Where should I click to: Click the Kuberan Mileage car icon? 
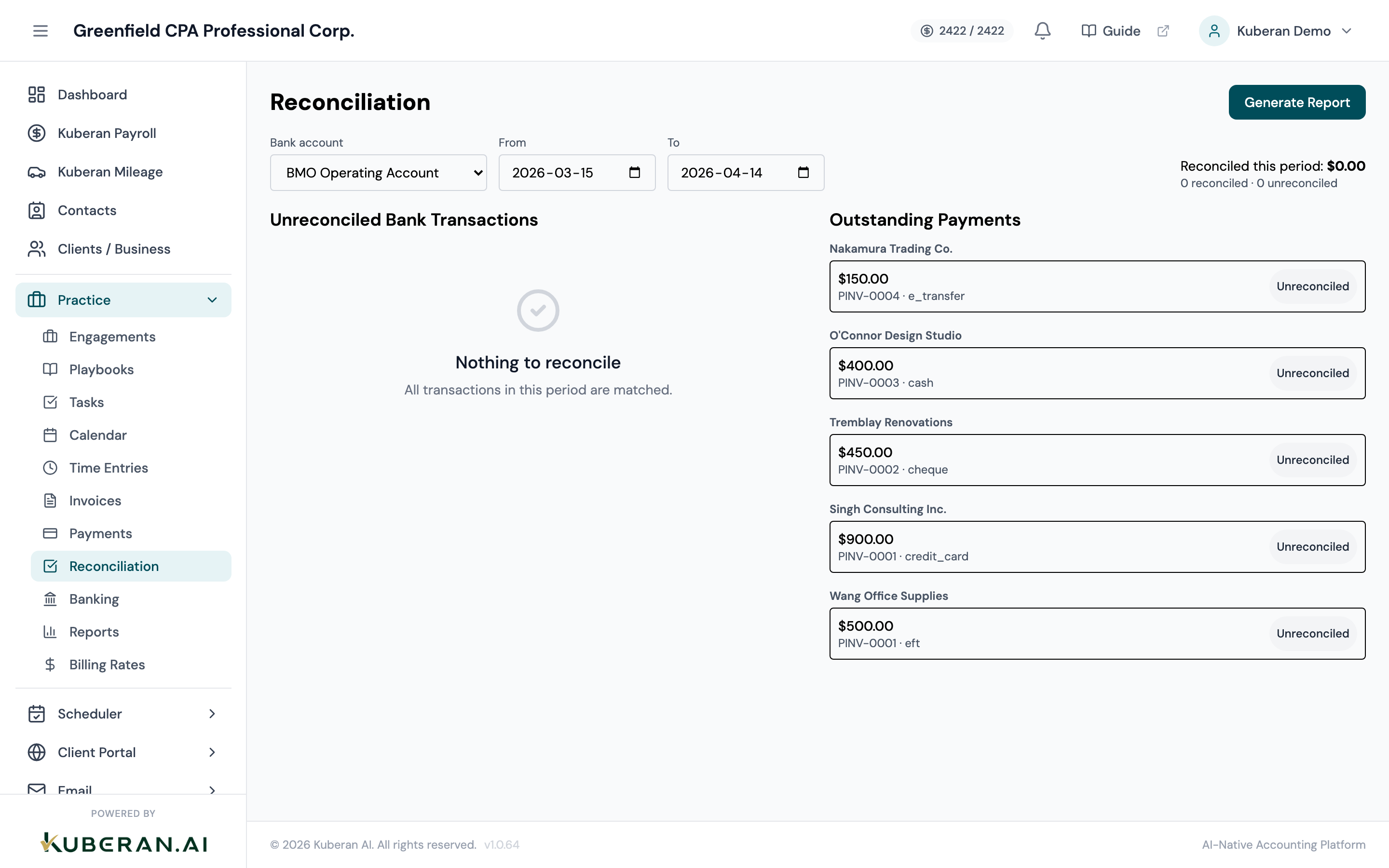(37, 172)
